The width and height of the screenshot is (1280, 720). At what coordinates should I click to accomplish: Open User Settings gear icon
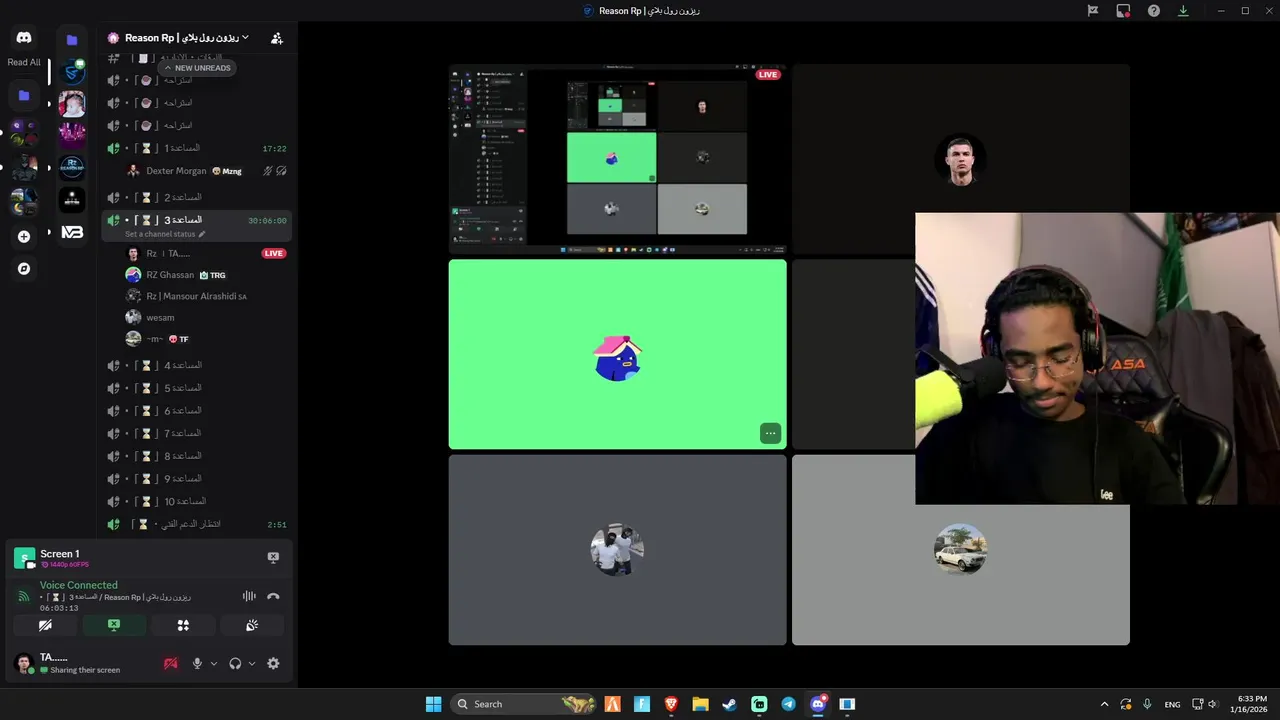pyautogui.click(x=273, y=663)
